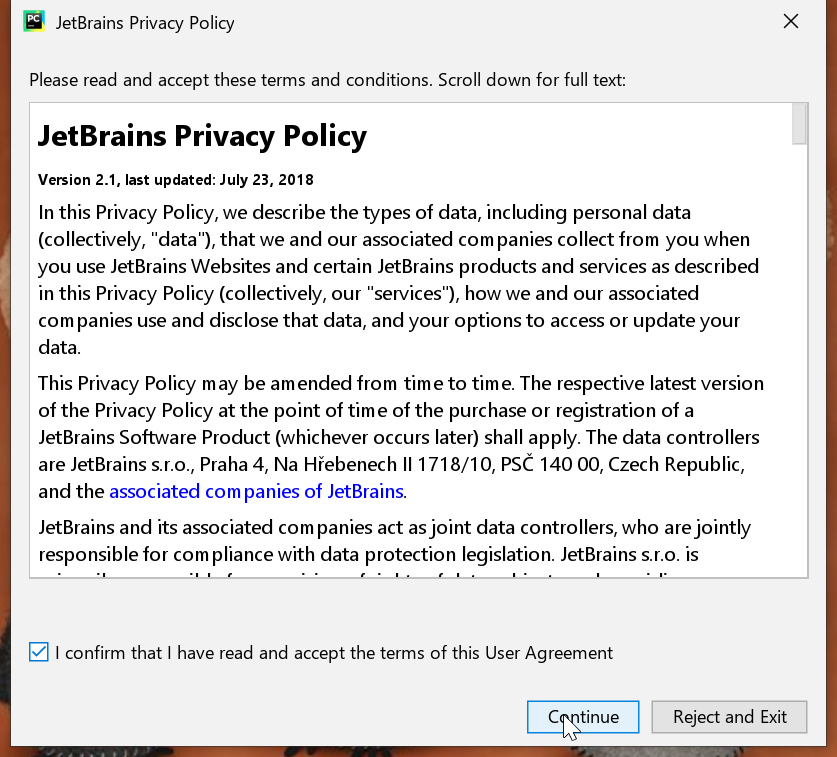Image resolution: width=837 pixels, height=757 pixels.
Task: Click the paragraph starting 'In this Privacy Policy'
Action: 400,280
